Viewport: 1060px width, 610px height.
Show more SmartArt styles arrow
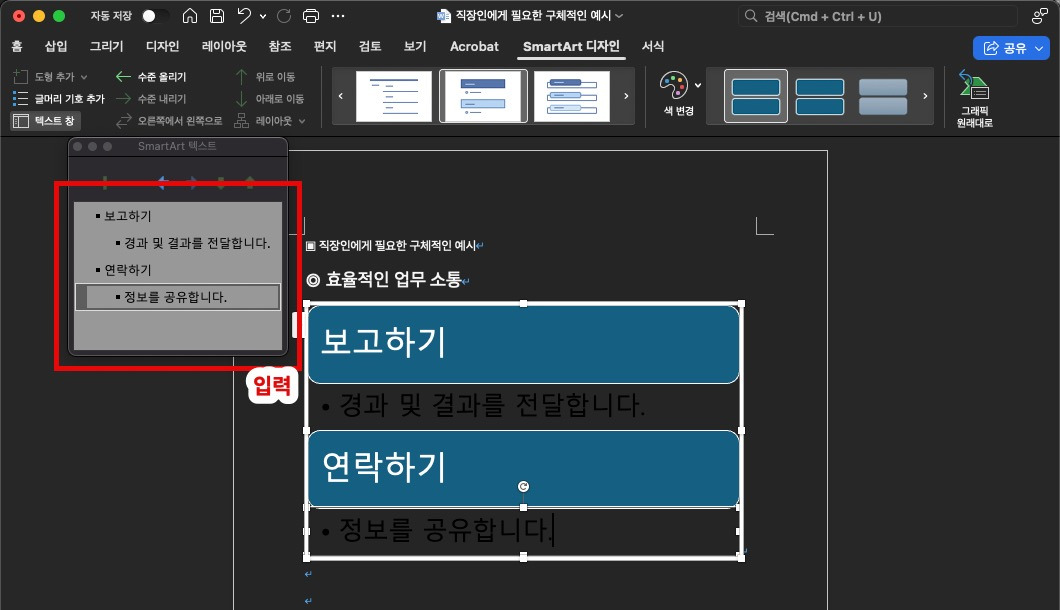pyautogui.click(x=925, y=96)
